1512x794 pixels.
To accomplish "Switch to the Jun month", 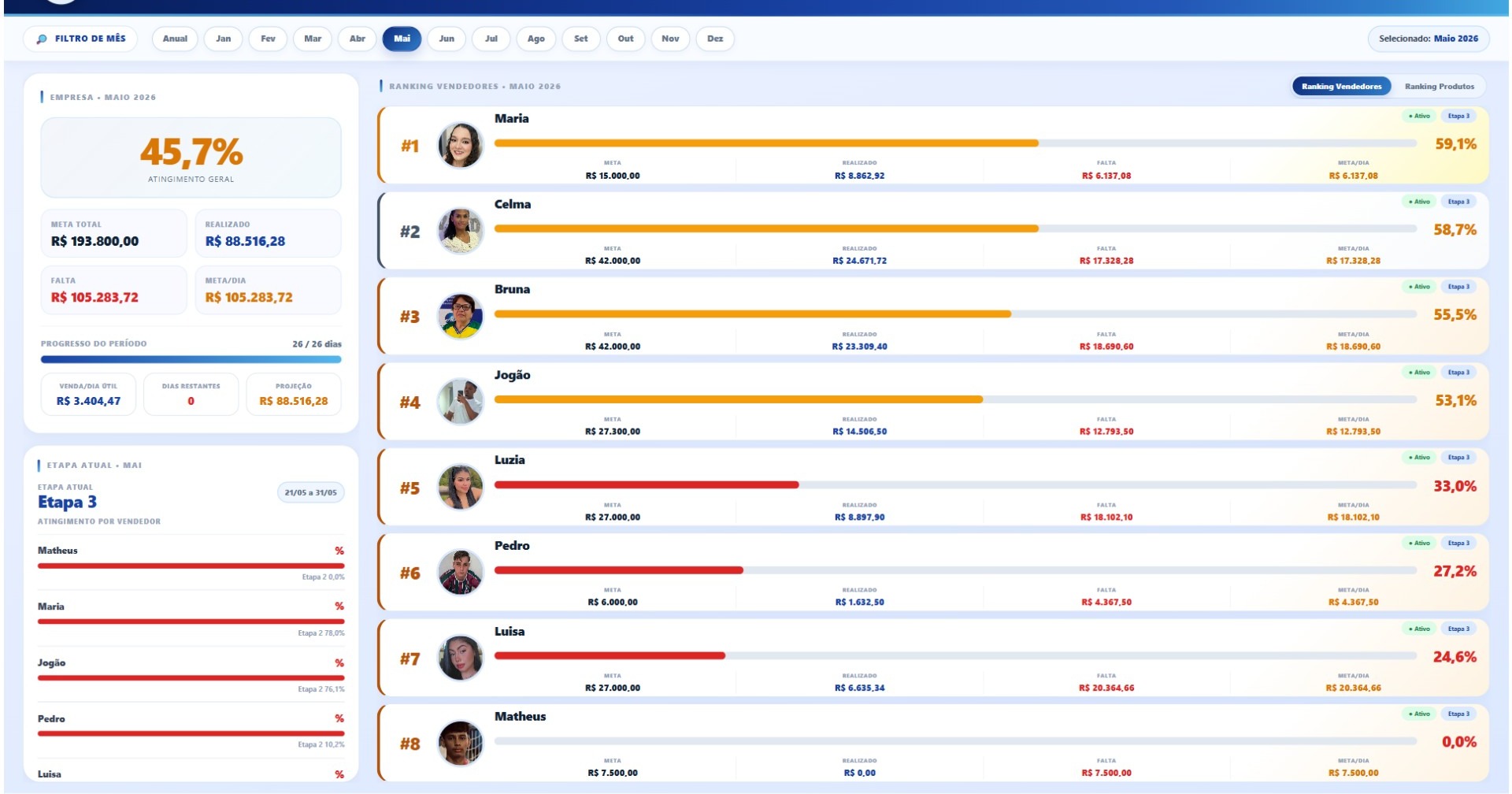I will click(x=447, y=39).
